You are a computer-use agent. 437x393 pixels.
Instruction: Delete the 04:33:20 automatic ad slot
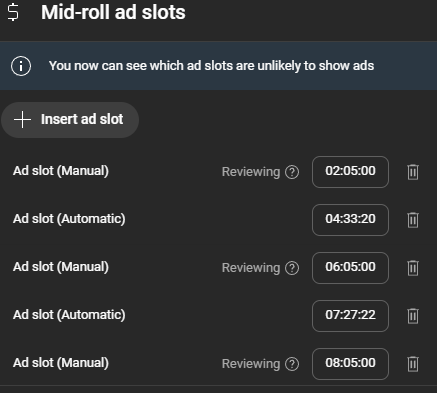pyautogui.click(x=413, y=220)
